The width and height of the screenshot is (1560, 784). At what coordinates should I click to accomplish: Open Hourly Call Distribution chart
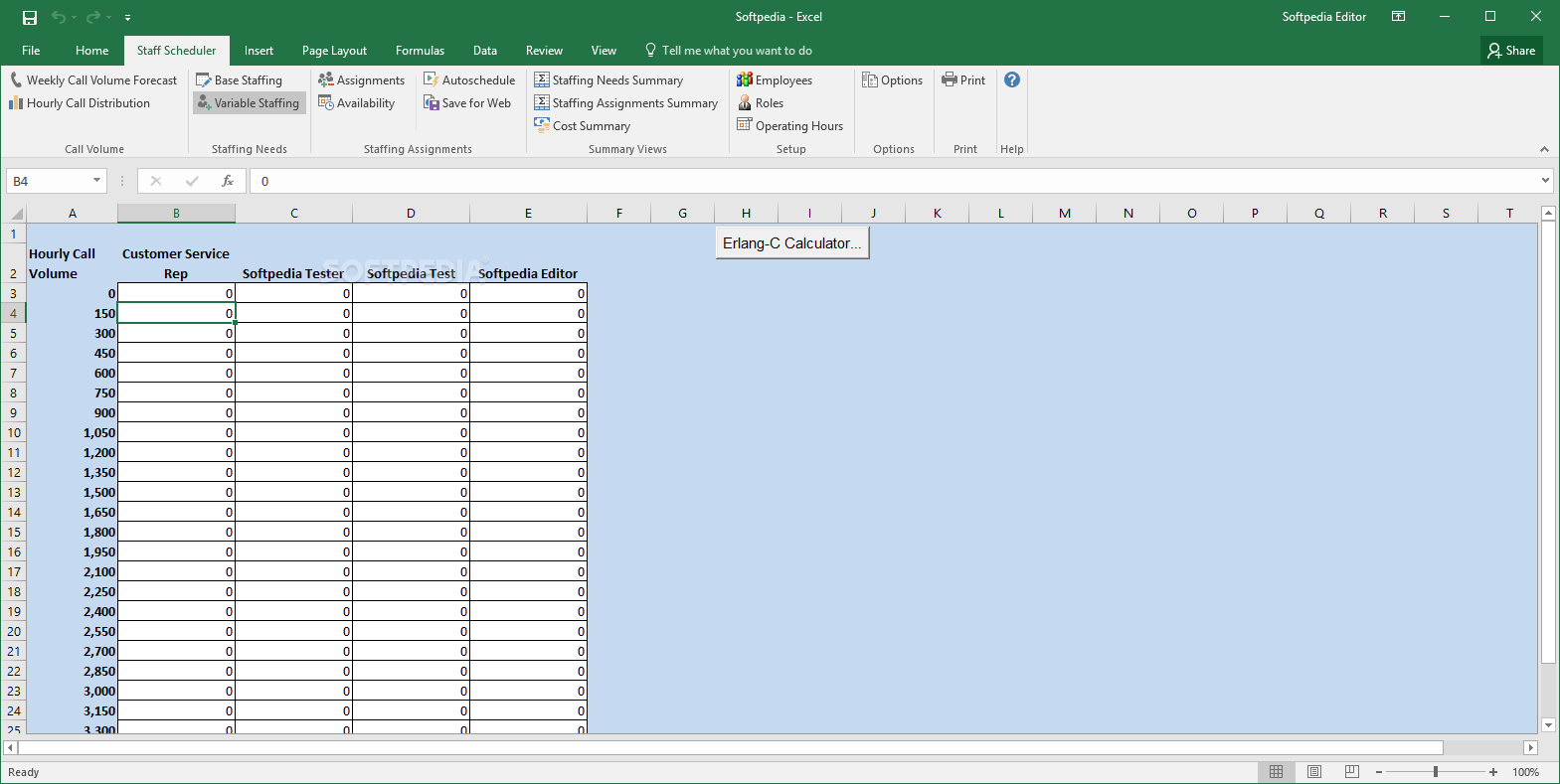(80, 103)
